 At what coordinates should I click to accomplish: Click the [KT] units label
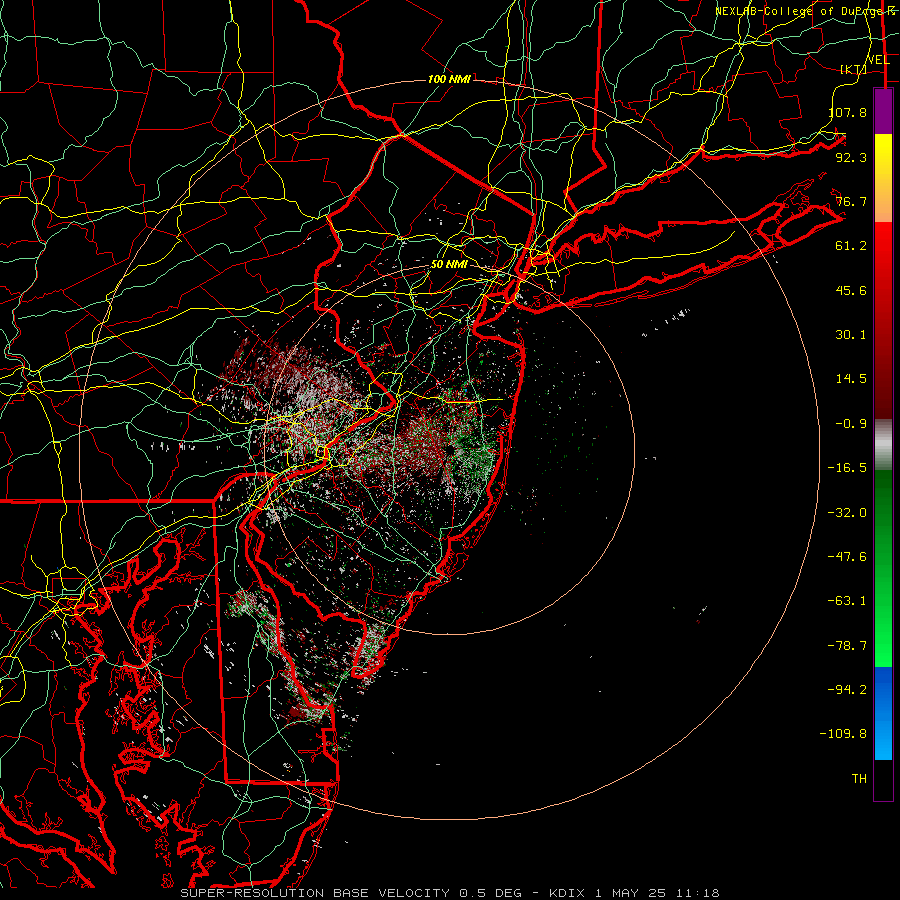pos(854,69)
